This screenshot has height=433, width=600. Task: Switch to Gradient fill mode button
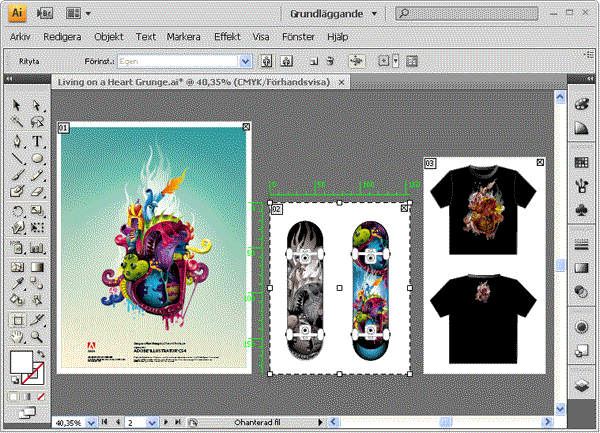(27, 397)
